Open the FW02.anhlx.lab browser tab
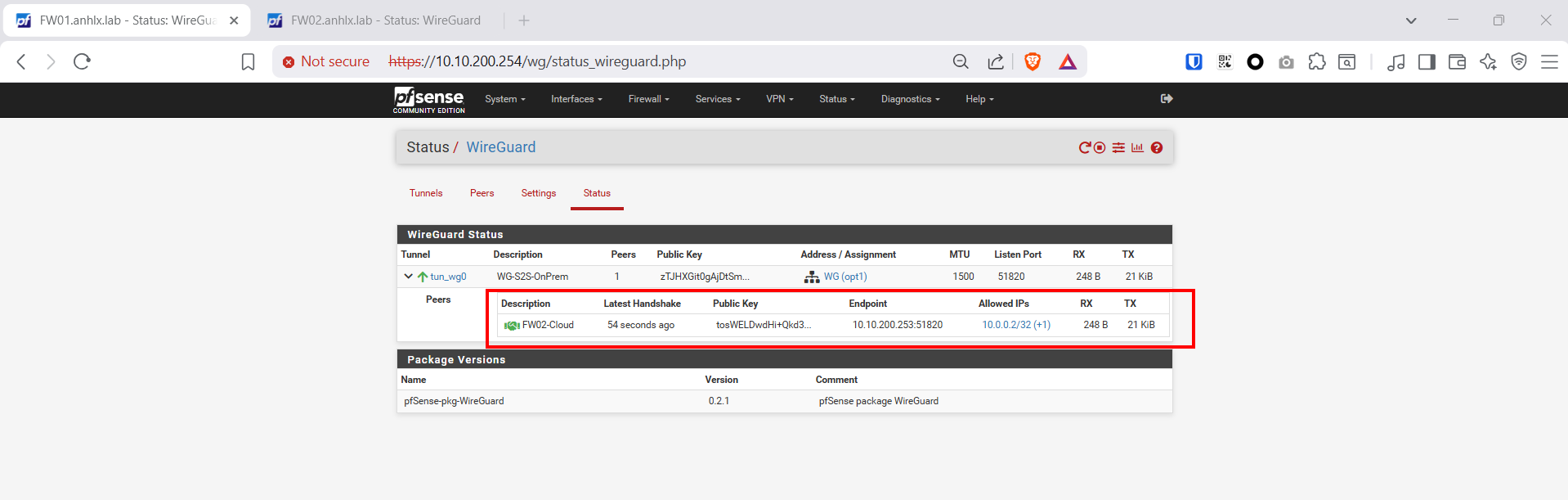This screenshot has height=500, width=1568. (385, 20)
